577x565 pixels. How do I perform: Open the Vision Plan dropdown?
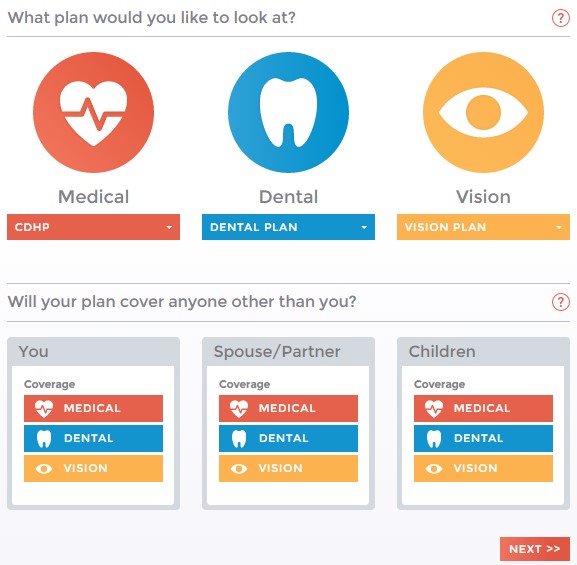(x=483, y=227)
